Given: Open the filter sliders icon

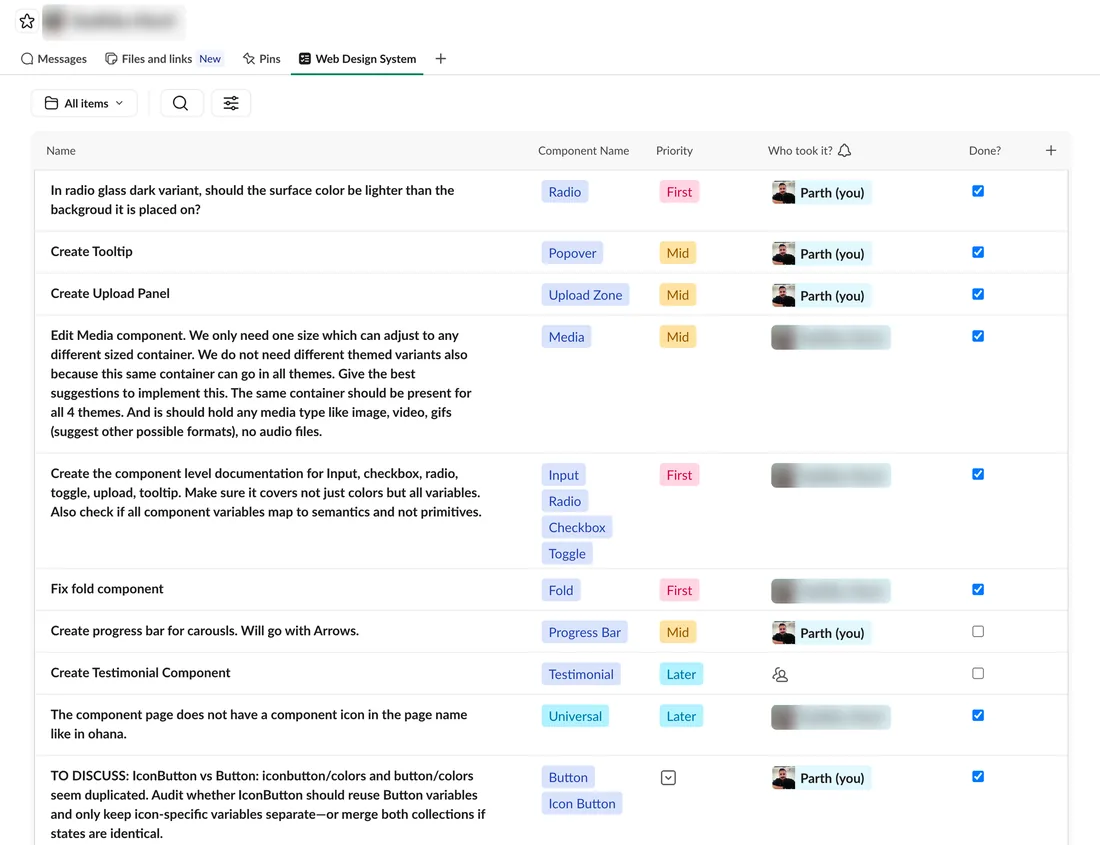Looking at the screenshot, I should [x=231, y=103].
